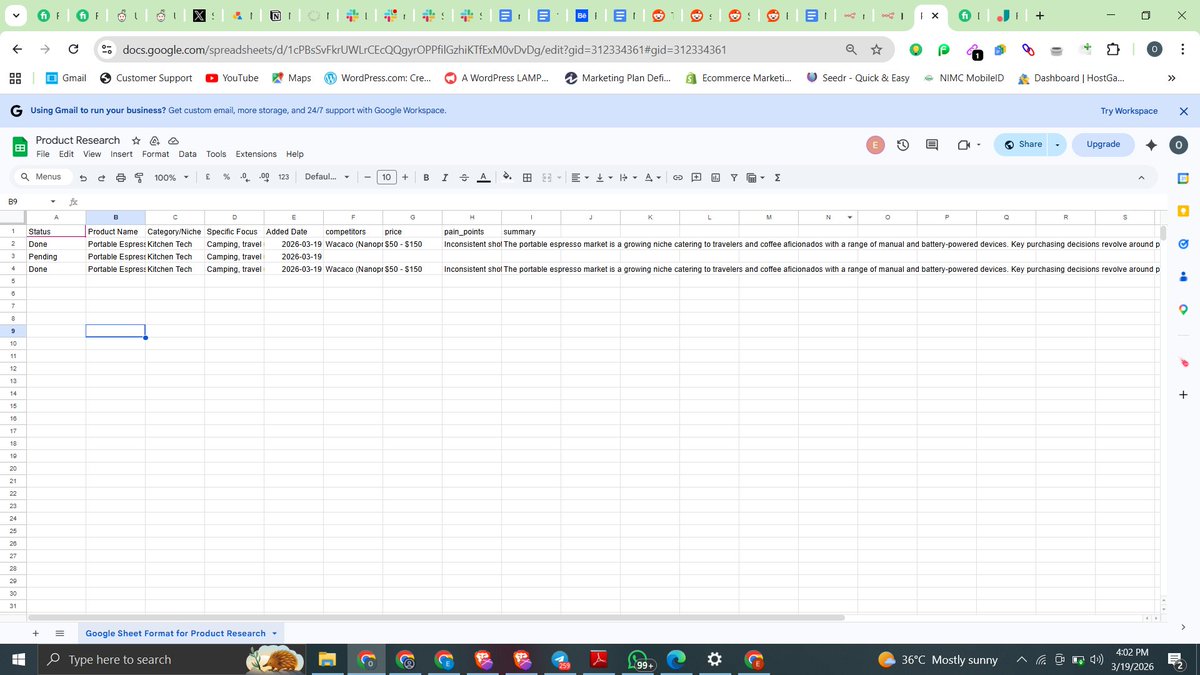Open the Format menu
Viewport: 1200px width, 675px height.
point(155,154)
